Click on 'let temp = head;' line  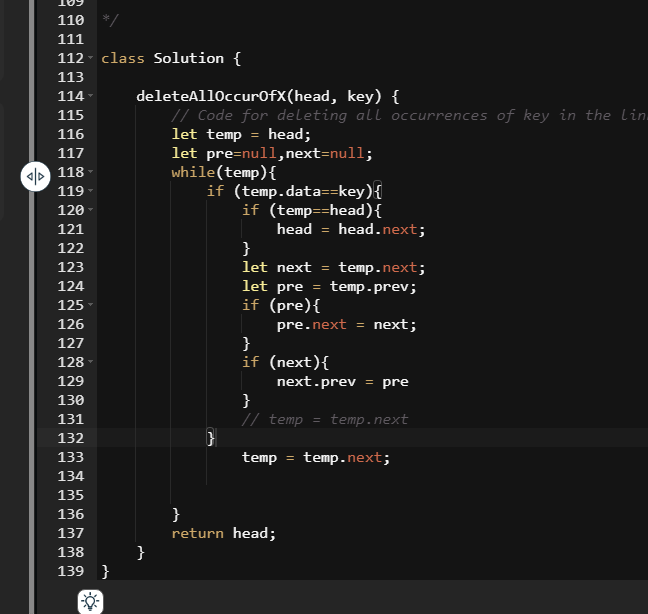tap(241, 134)
